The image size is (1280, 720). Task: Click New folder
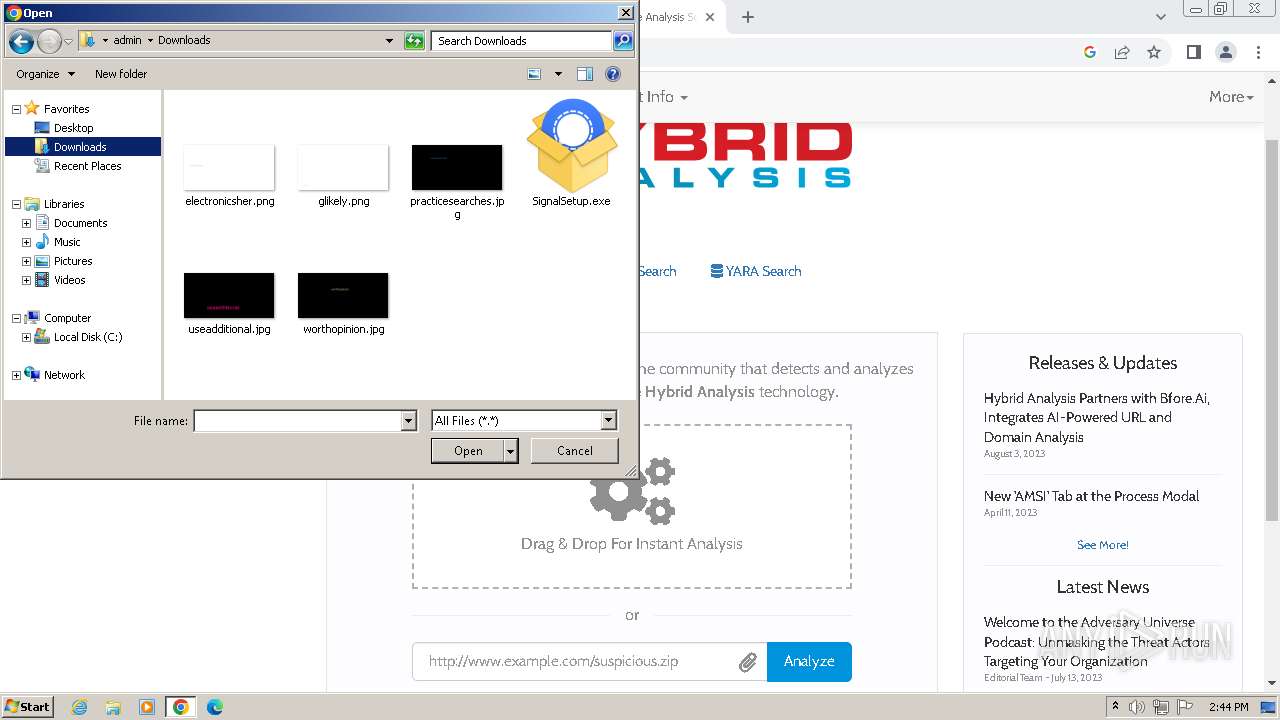coord(121,74)
